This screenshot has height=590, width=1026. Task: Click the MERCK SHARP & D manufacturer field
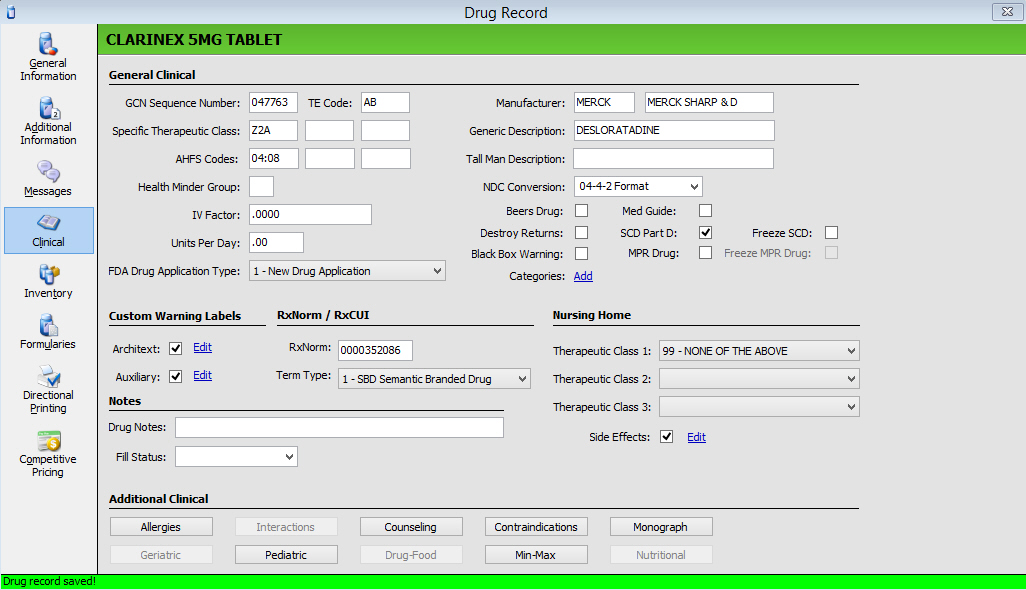click(x=709, y=102)
